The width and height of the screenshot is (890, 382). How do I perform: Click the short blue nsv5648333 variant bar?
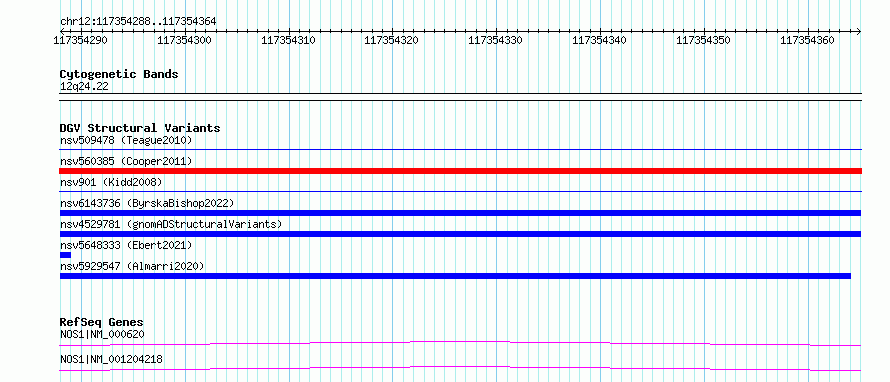pyautogui.click(x=65, y=255)
